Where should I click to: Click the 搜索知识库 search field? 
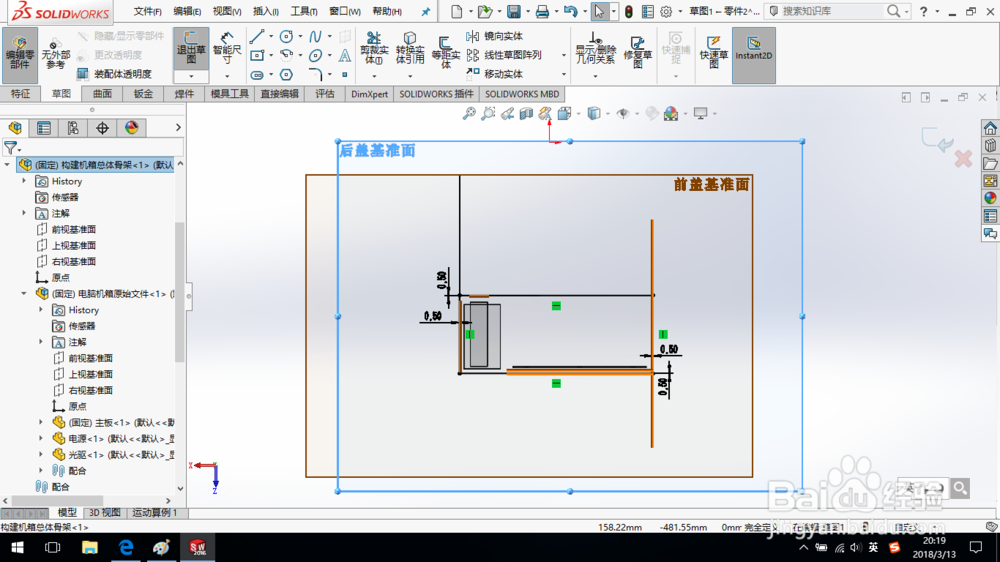pyautogui.click(x=832, y=11)
